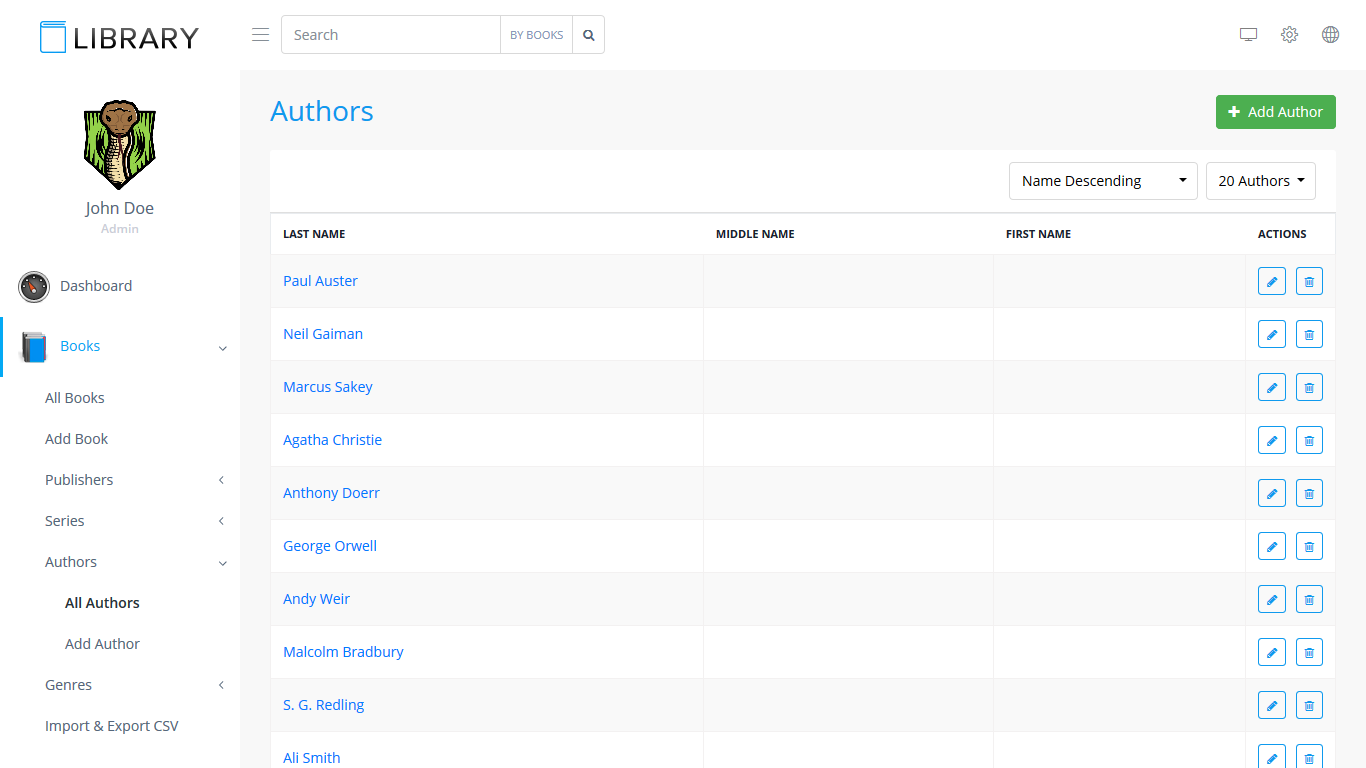The height and width of the screenshot is (768, 1366).
Task: Click the edit pencil icon for Paul Auster
Action: tap(1271, 281)
